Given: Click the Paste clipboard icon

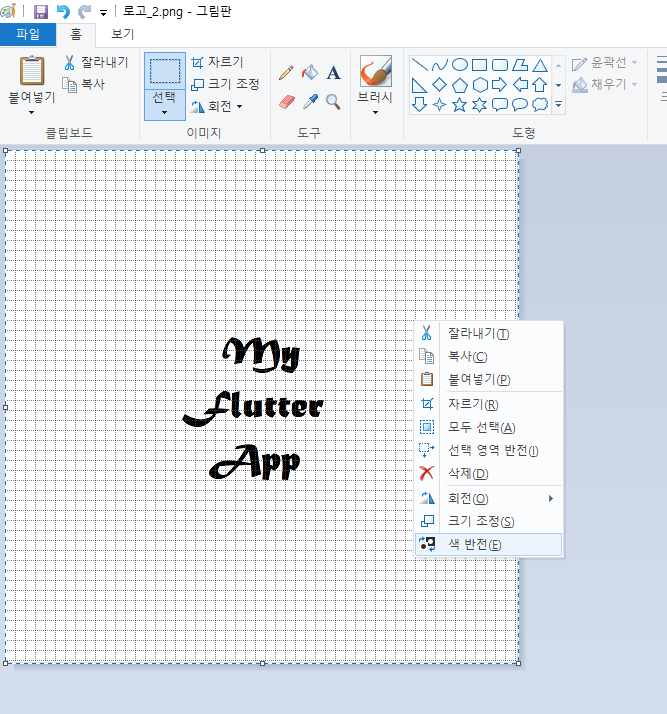Looking at the screenshot, I should point(32,71).
